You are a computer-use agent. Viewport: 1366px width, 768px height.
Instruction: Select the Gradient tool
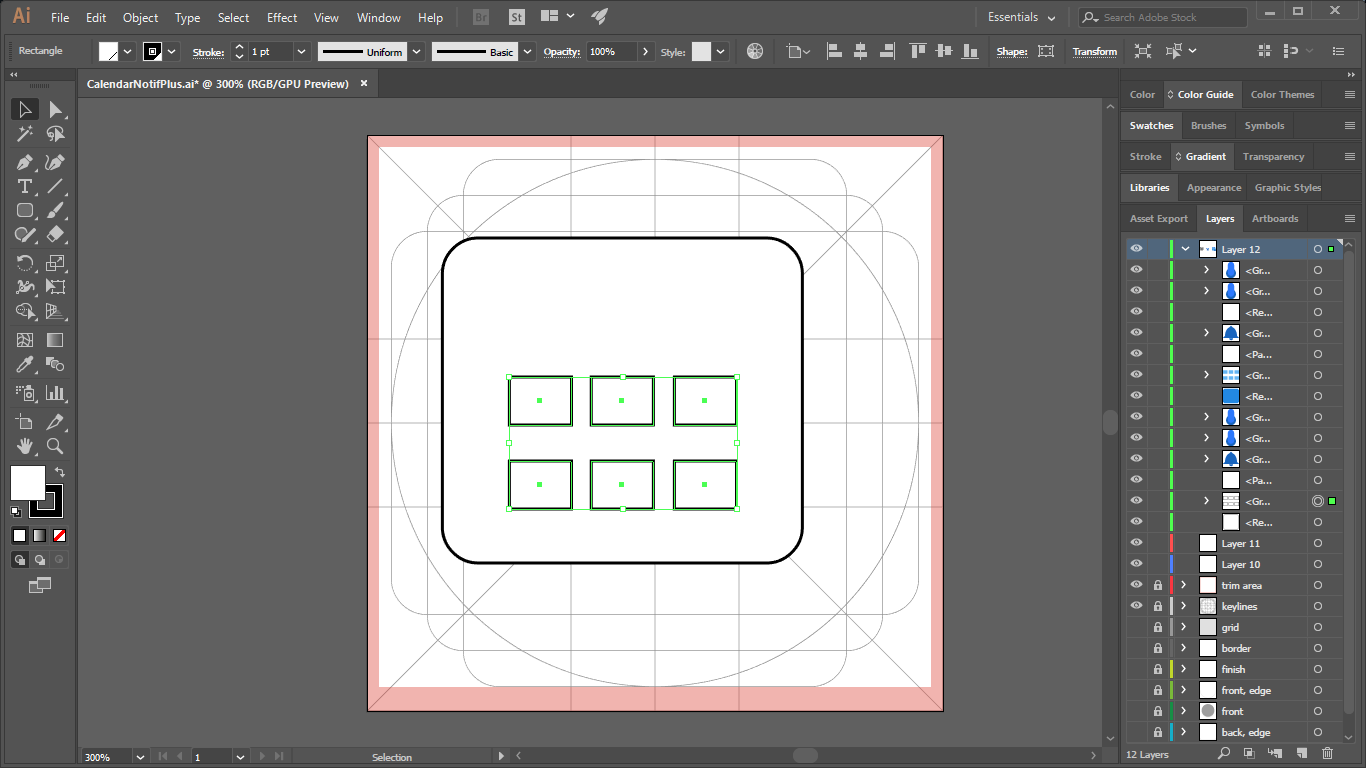click(x=56, y=340)
